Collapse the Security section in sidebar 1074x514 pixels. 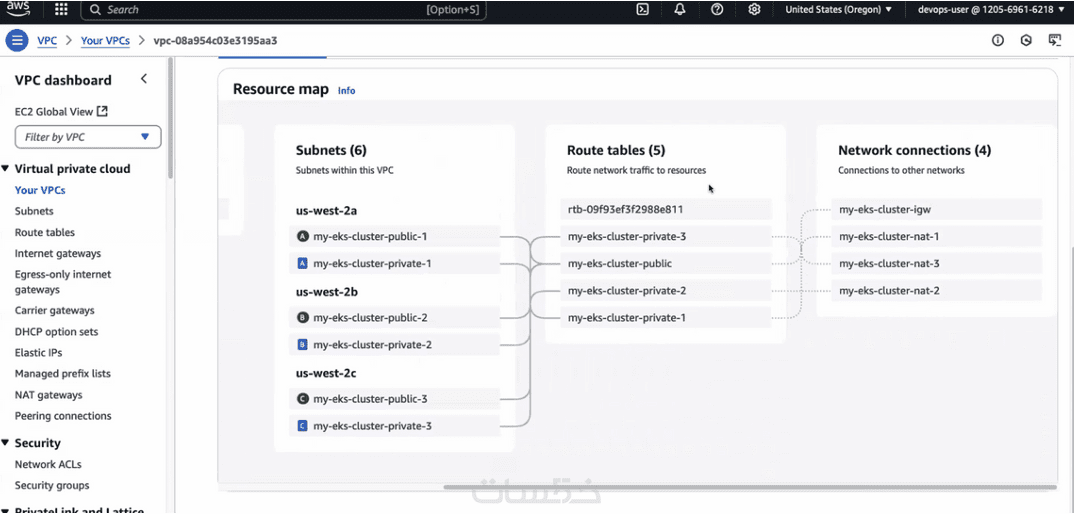point(6,443)
